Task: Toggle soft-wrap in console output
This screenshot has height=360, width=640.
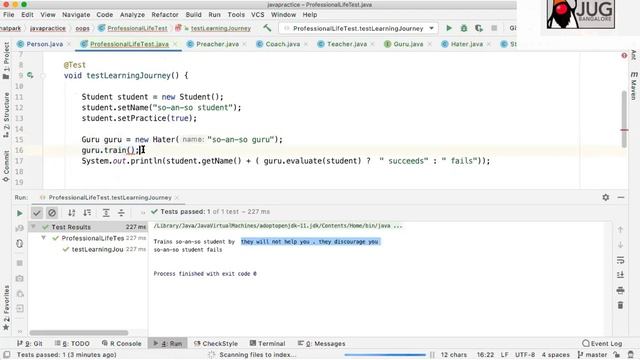Action: pyautogui.click(x=620, y=260)
